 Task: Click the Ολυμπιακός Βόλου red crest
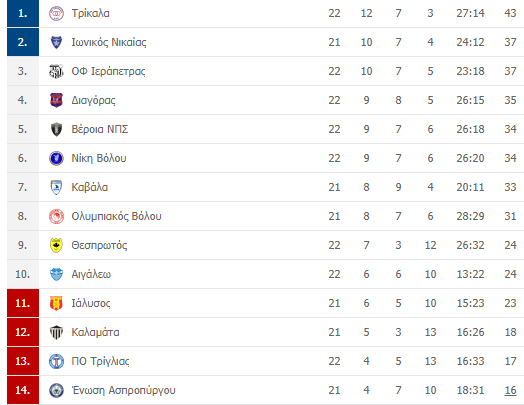[56, 216]
